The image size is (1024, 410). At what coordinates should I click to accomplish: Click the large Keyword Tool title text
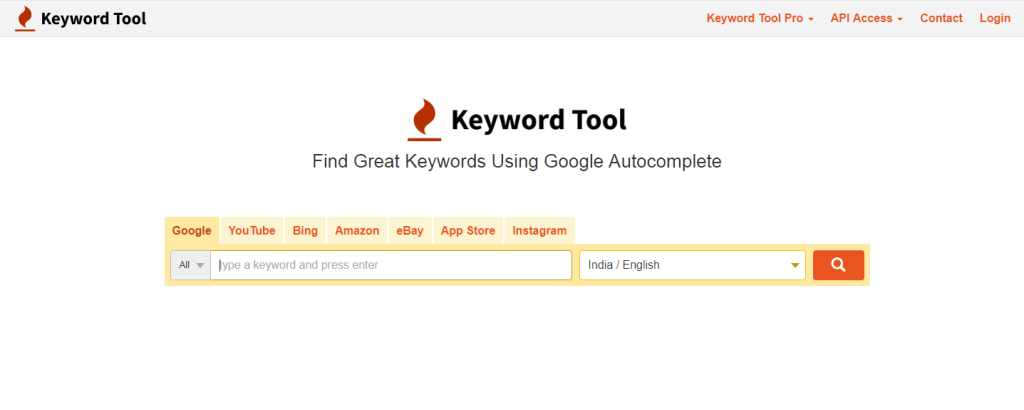539,120
